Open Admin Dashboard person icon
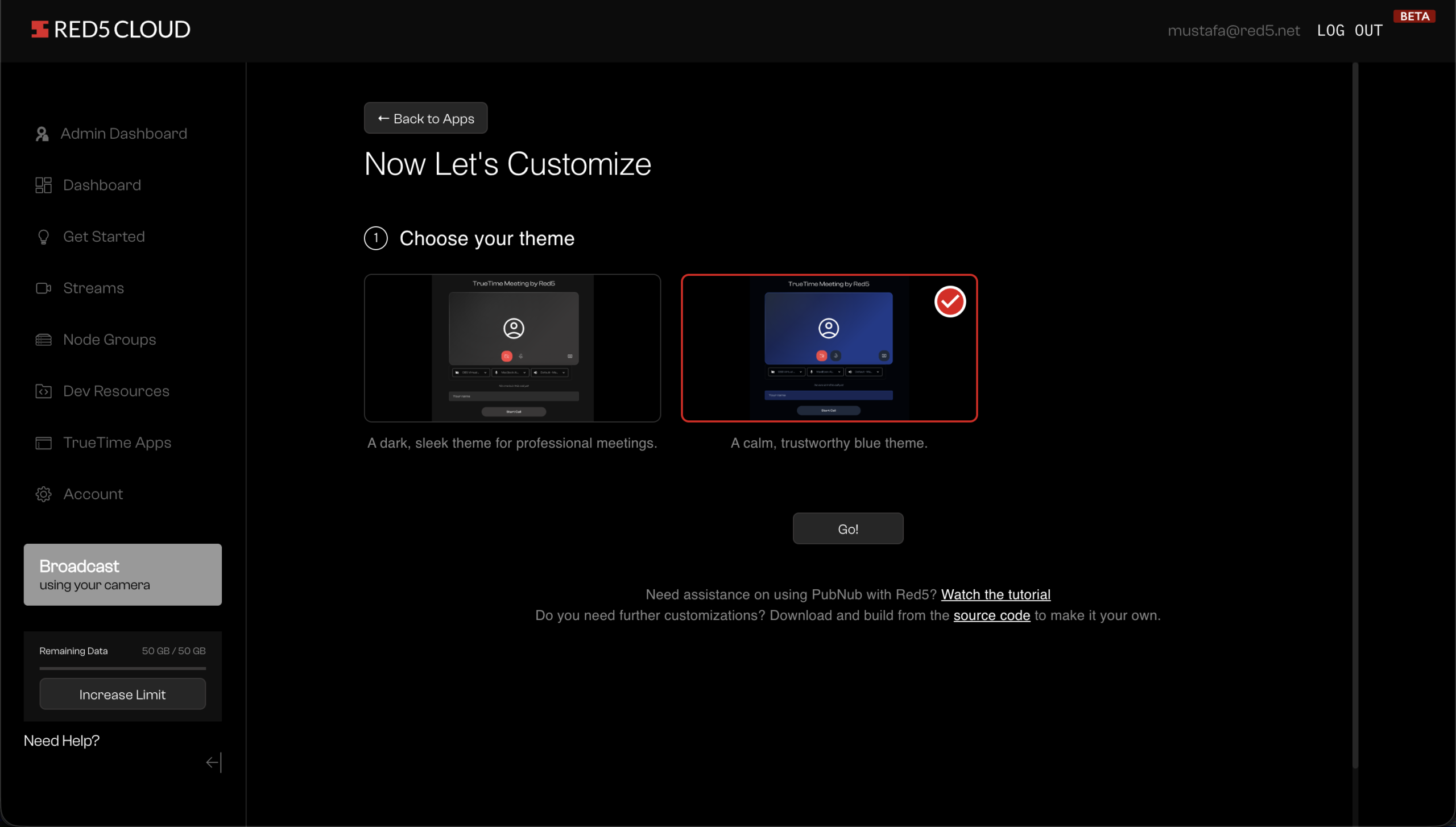 (x=42, y=134)
